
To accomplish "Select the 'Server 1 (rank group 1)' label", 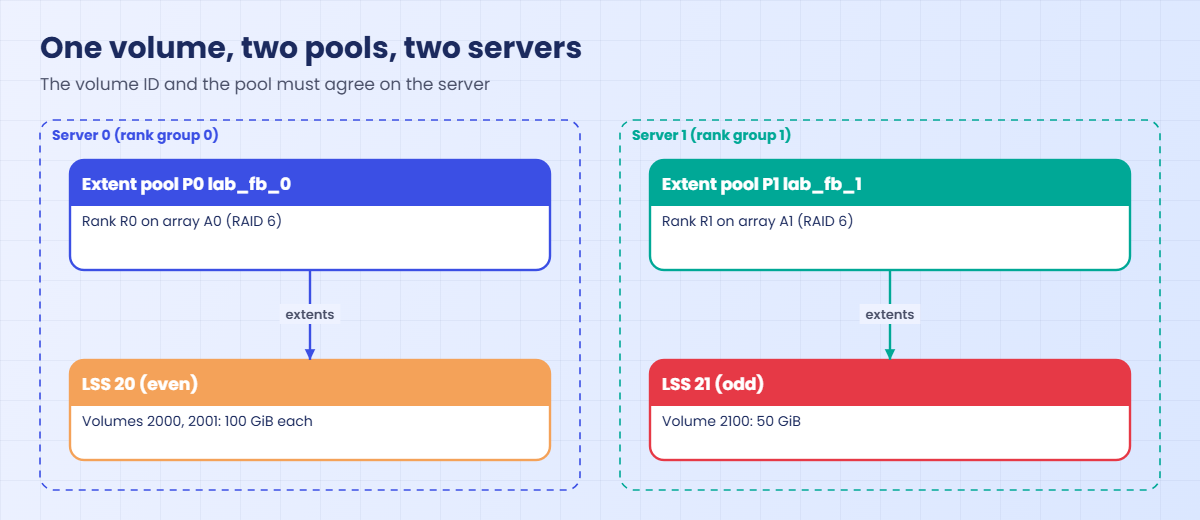I will pos(712,135).
